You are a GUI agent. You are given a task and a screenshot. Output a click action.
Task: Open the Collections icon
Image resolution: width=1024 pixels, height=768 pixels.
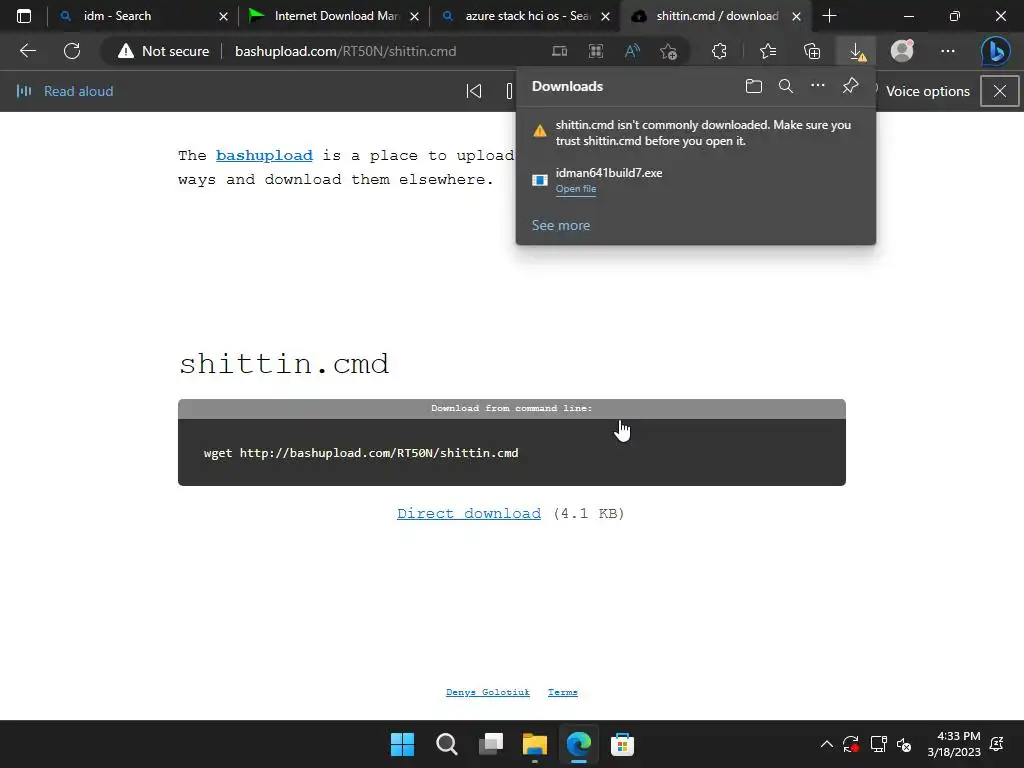[x=812, y=51]
